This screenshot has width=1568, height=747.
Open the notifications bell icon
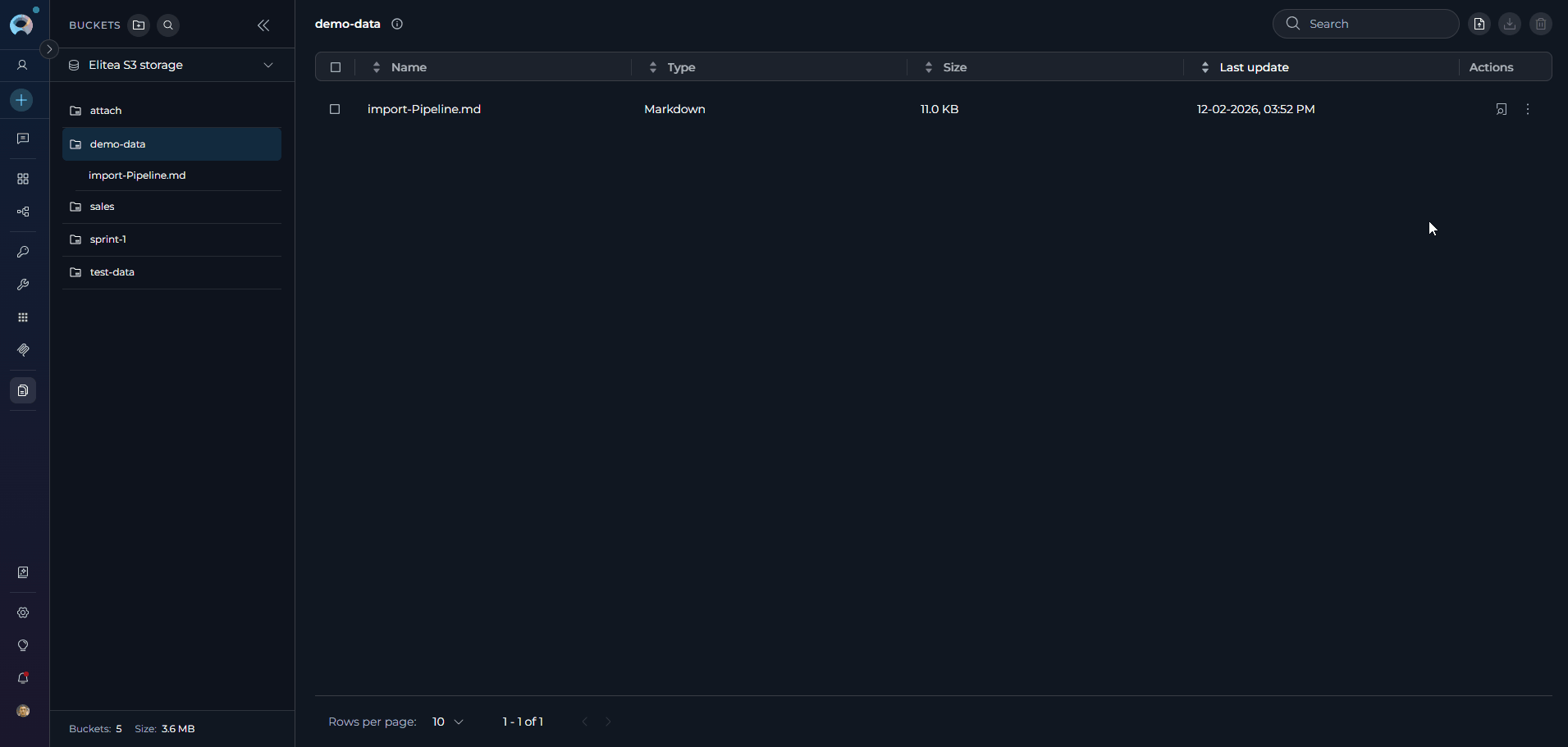[23, 678]
